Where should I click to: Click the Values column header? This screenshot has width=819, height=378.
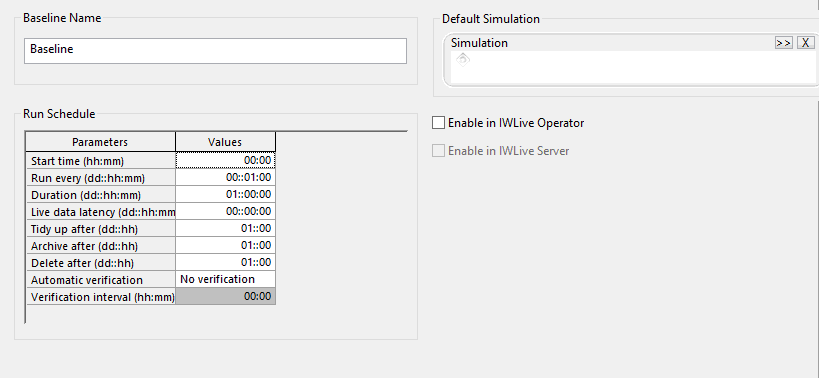click(x=225, y=142)
